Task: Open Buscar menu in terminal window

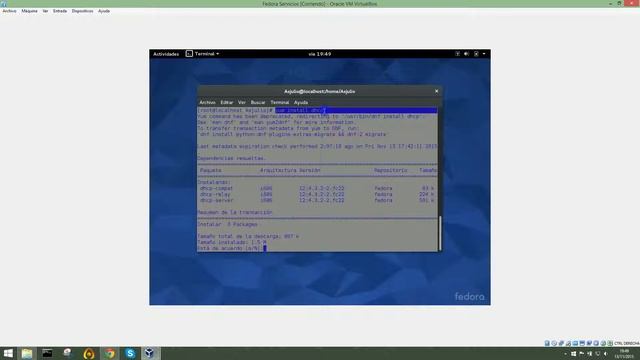Action: pos(258,102)
